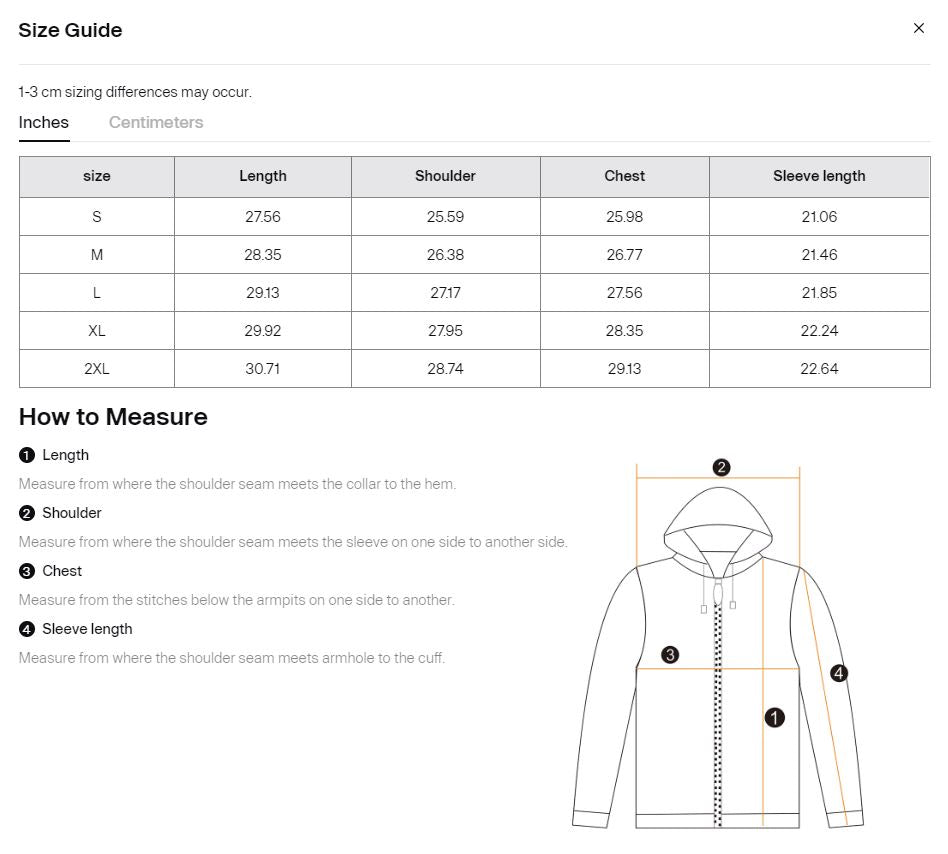948x854 pixels.
Task: Switch to the Centimeters tab
Action: point(156,122)
